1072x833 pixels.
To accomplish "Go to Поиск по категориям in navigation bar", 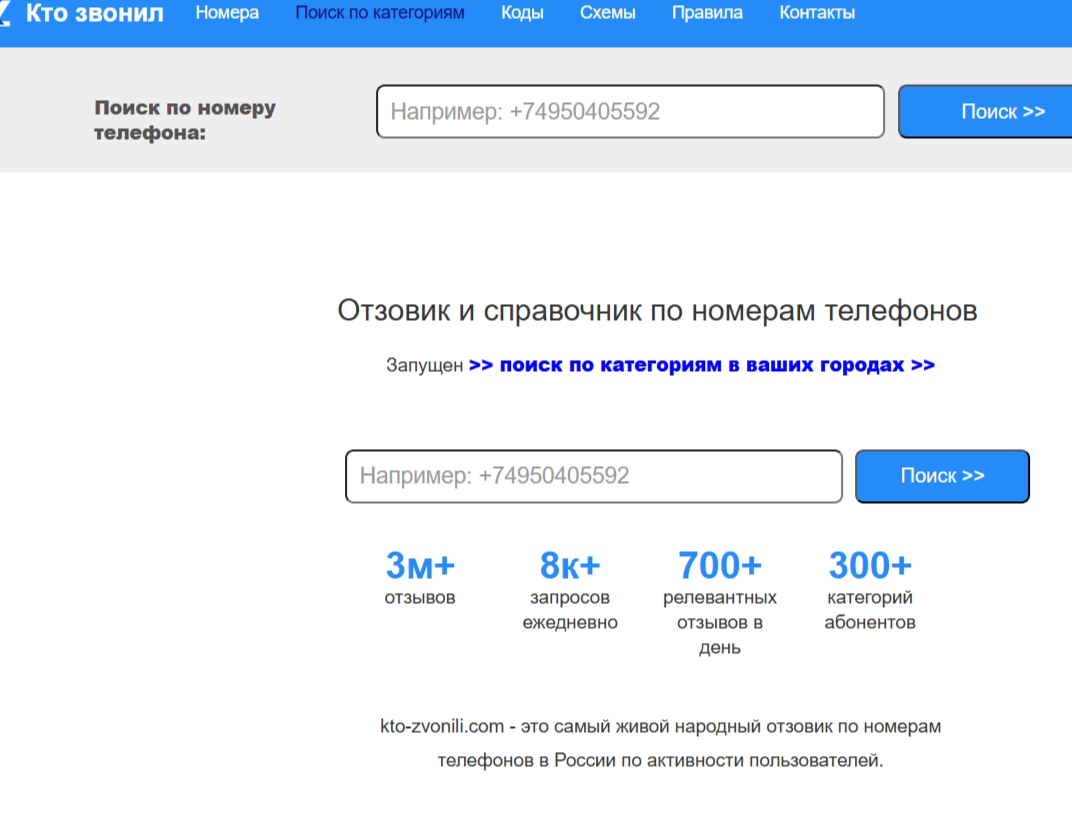I will click(x=379, y=14).
